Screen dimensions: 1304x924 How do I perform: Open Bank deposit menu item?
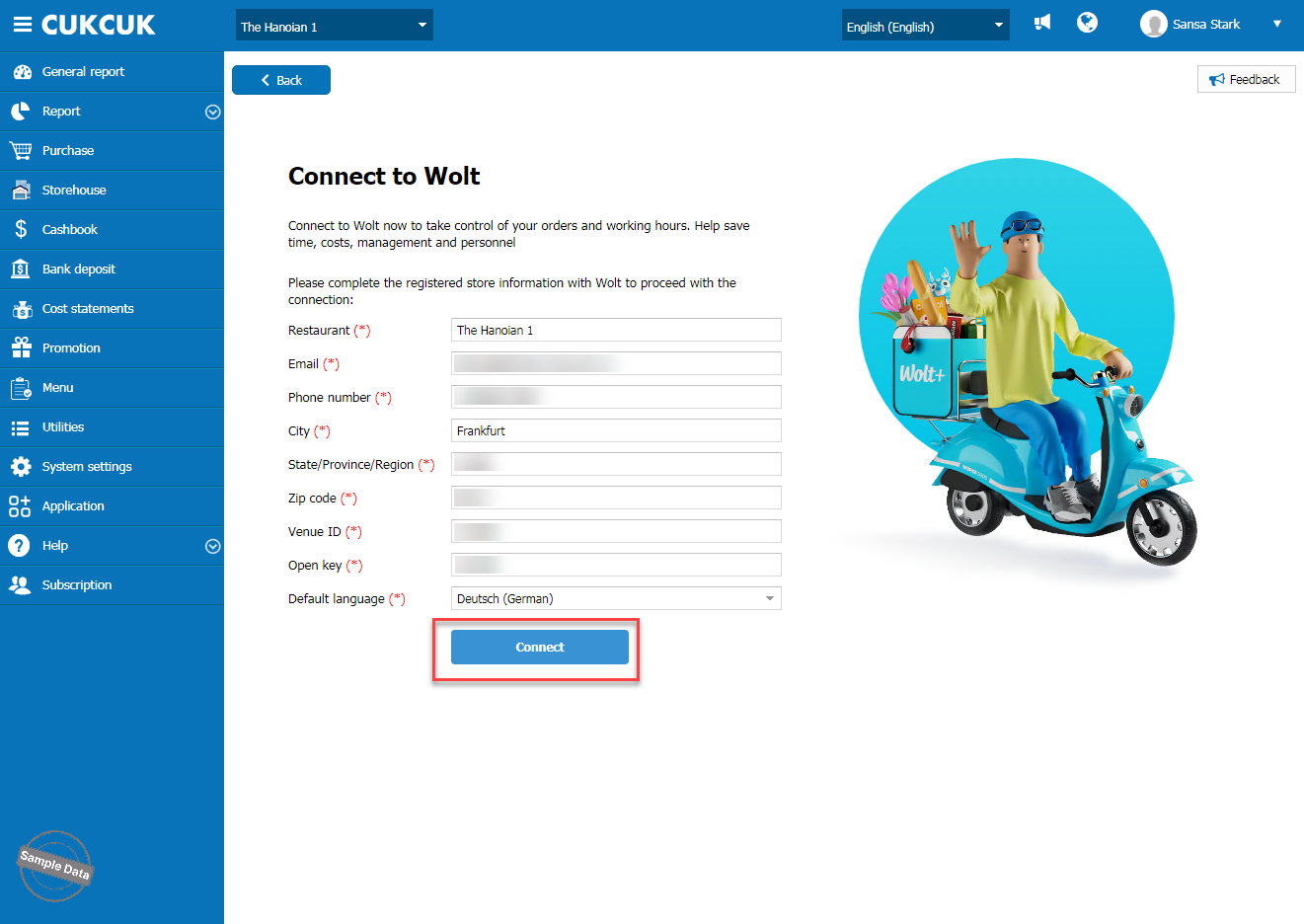[112, 269]
